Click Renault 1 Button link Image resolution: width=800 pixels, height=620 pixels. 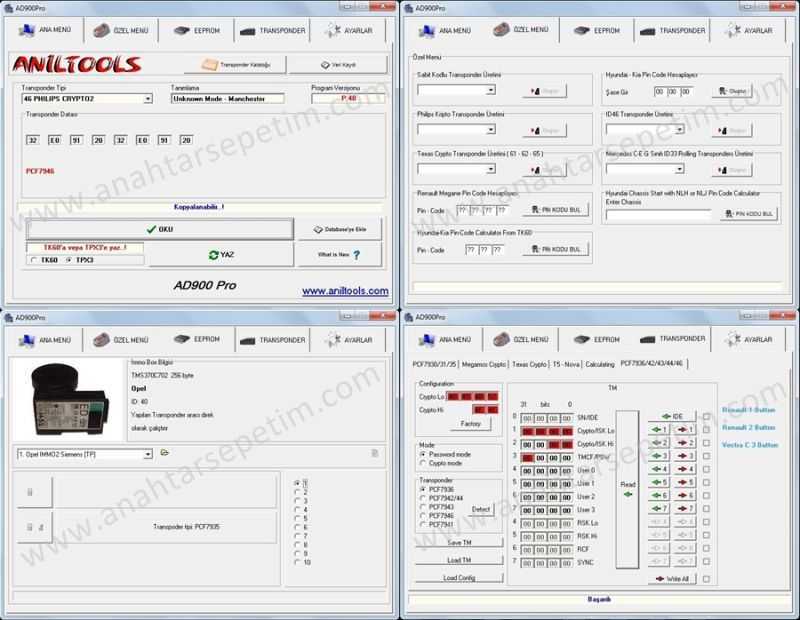point(748,410)
